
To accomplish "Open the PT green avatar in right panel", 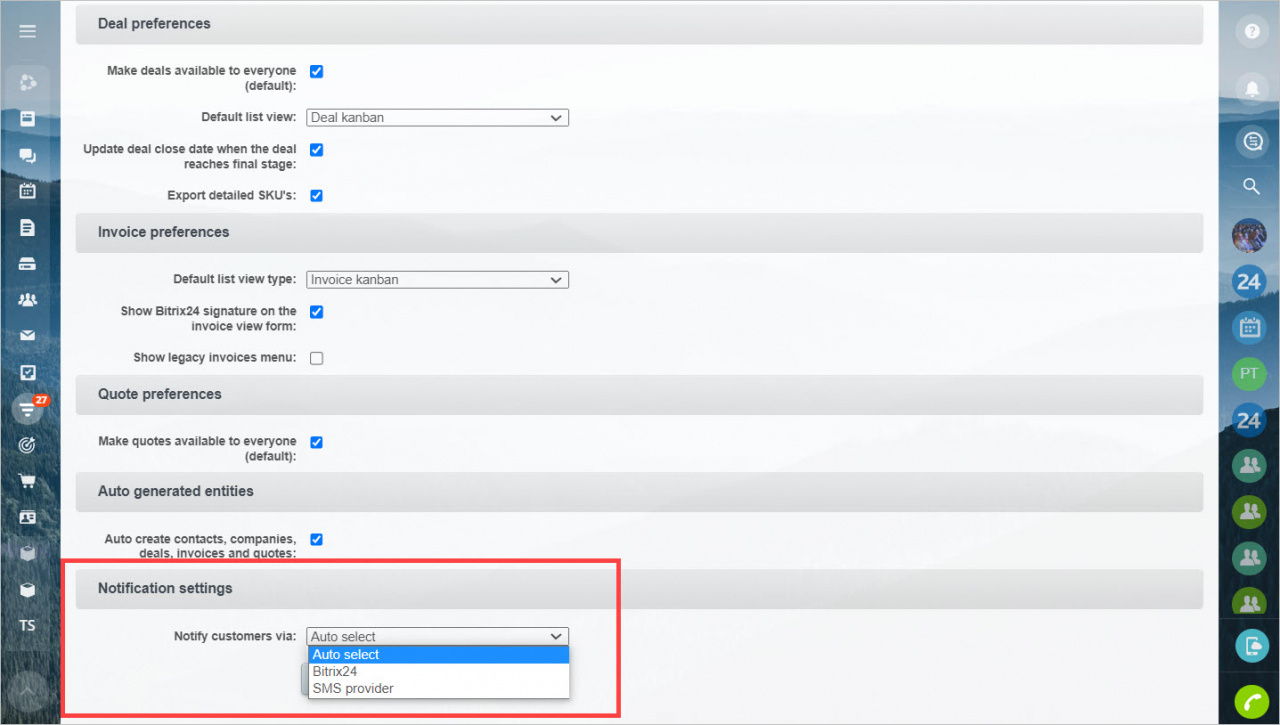I will click(1249, 373).
